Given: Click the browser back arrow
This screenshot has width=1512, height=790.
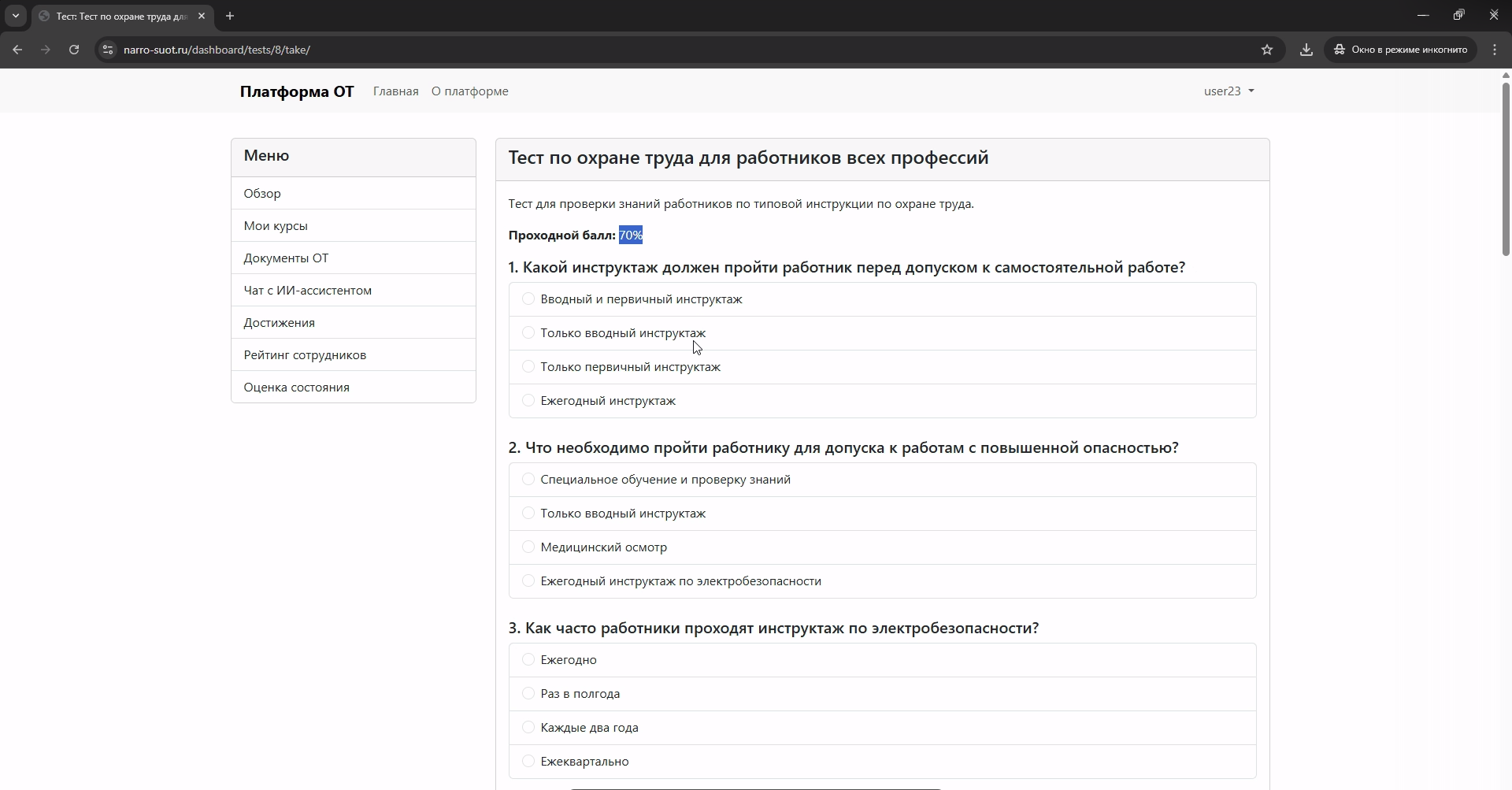Looking at the screenshot, I should (17, 50).
